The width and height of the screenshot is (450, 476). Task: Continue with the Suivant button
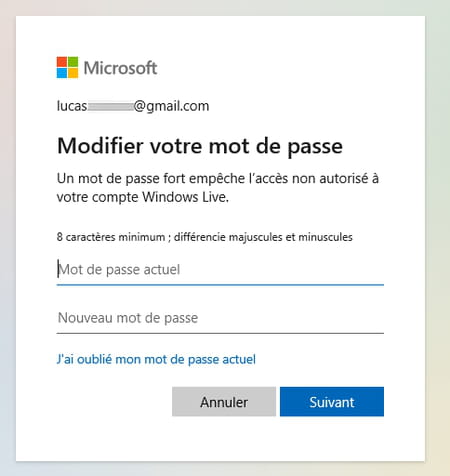[332, 402]
